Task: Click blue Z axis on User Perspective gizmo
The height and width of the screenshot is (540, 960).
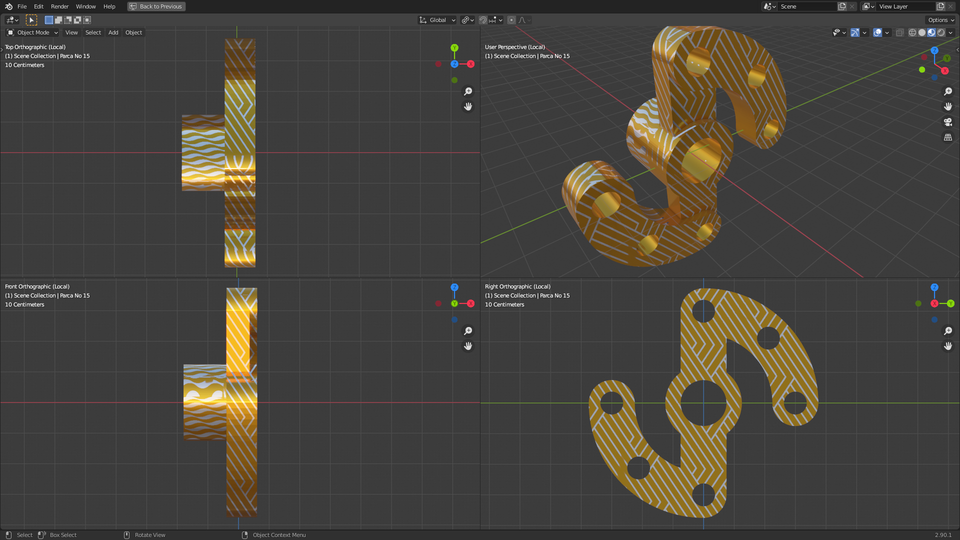Action: [x=934, y=51]
